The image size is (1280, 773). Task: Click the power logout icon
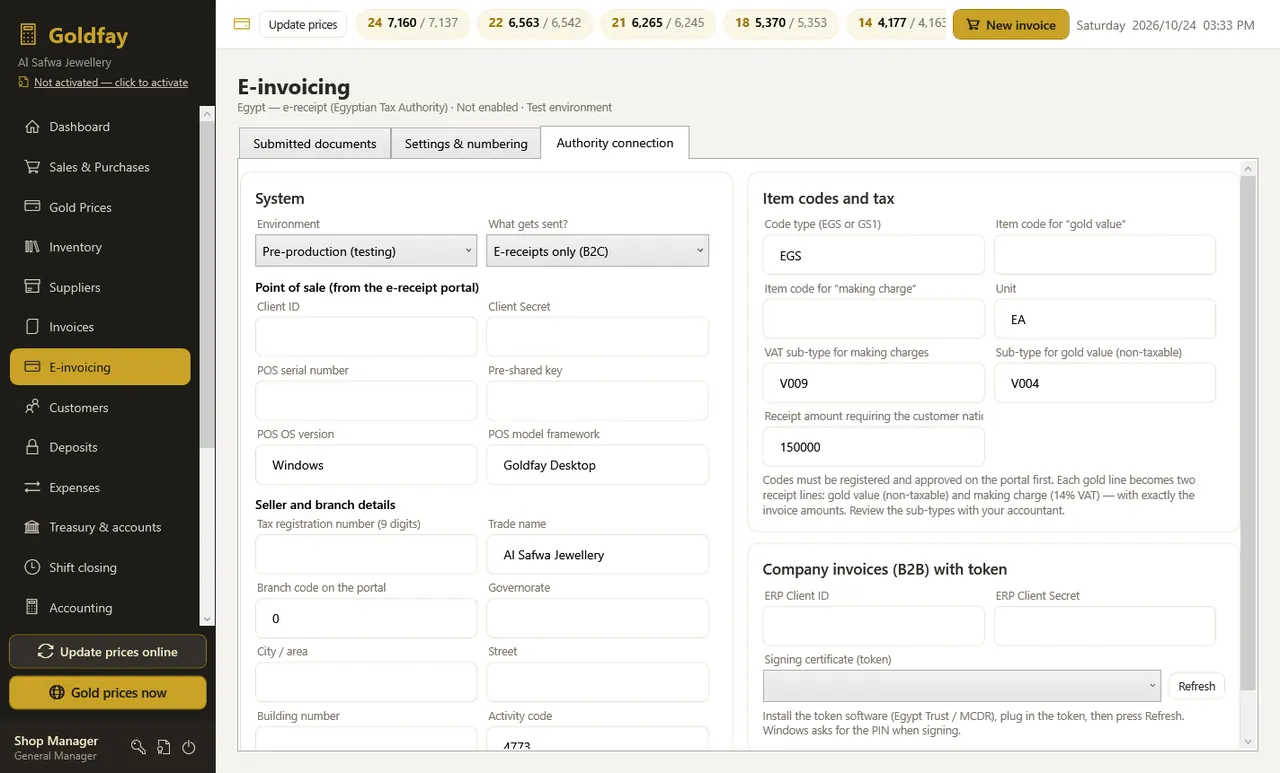[x=188, y=747]
